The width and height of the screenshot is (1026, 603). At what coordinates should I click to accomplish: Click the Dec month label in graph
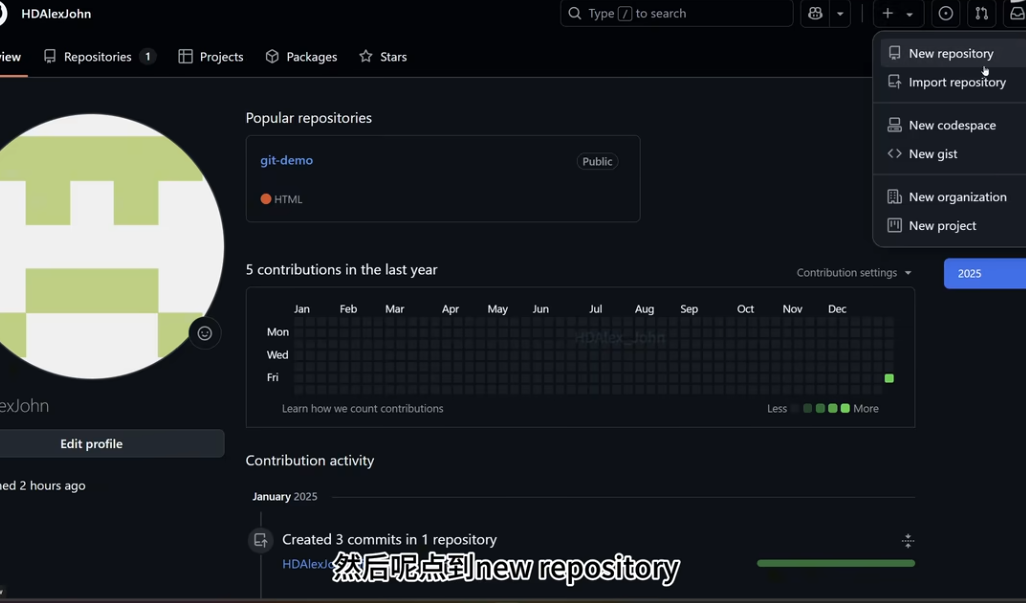click(x=837, y=309)
